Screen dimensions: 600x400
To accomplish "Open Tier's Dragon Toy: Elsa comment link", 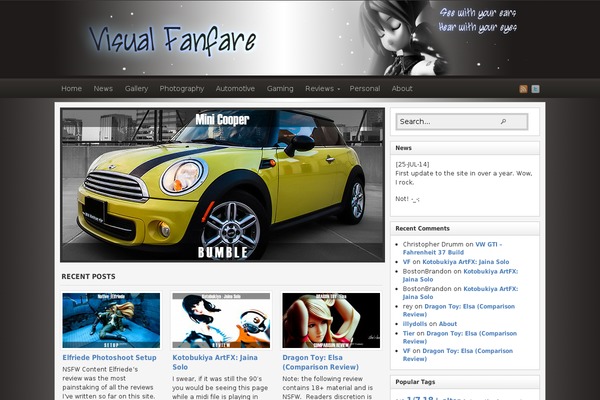I will 460,337.
